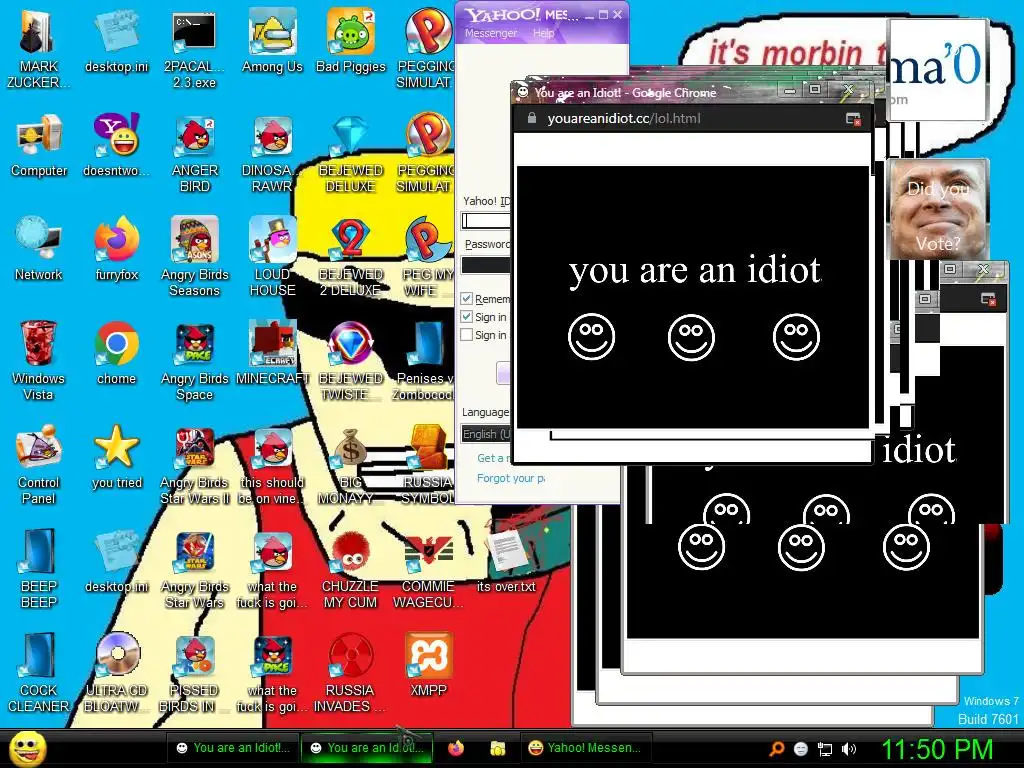Open the volume speaker tray icon
The width and height of the screenshot is (1024, 768).
tap(848, 749)
